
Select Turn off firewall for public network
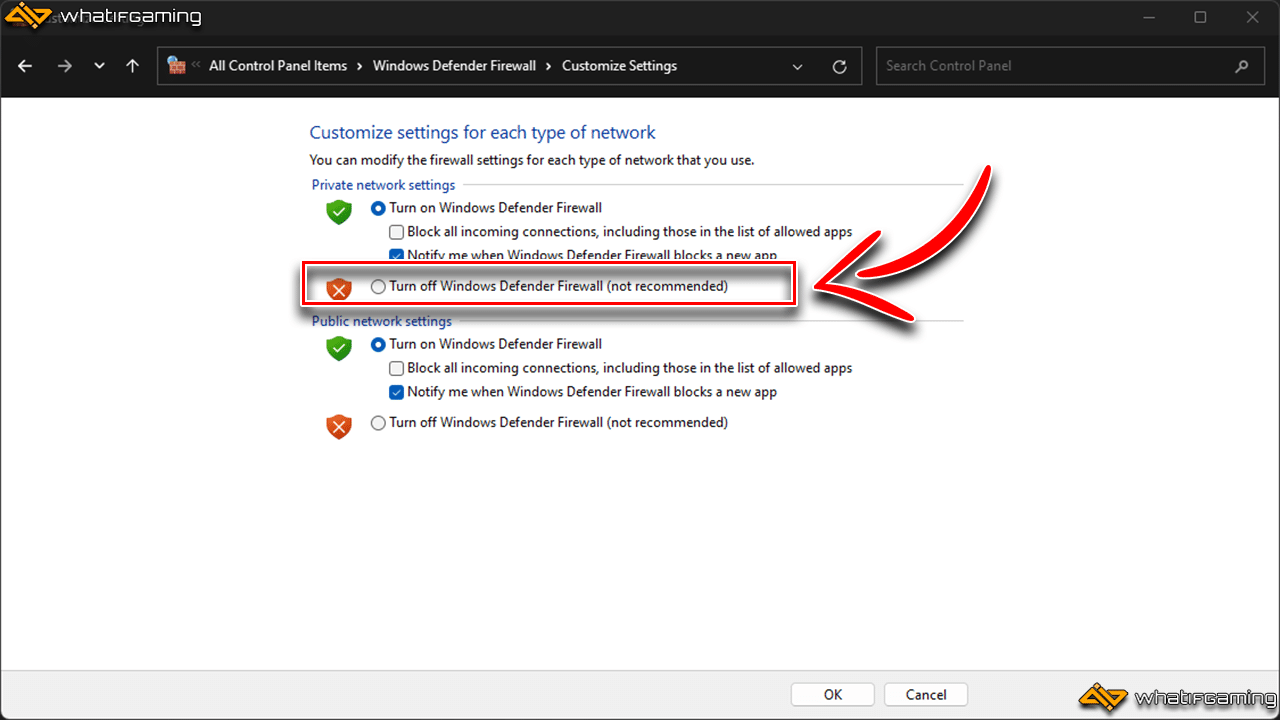pos(378,423)
